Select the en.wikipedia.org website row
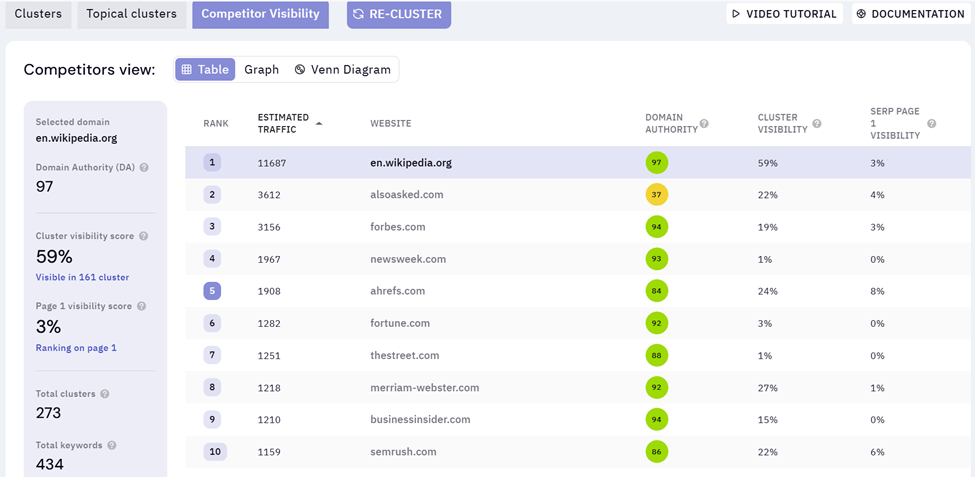This screenshot has width=975, height=477. point(580,163)
